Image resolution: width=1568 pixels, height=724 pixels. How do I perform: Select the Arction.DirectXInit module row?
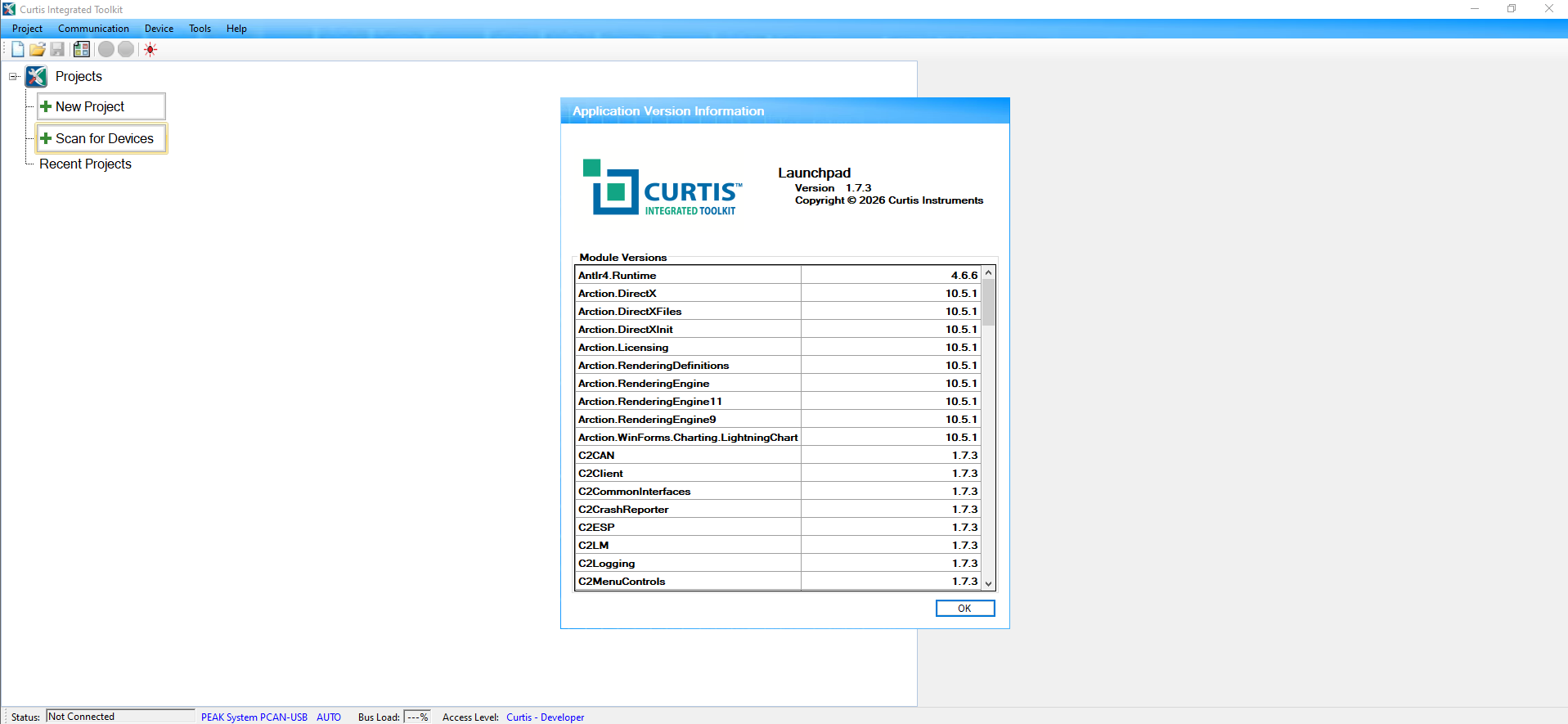tap(778, 330)
